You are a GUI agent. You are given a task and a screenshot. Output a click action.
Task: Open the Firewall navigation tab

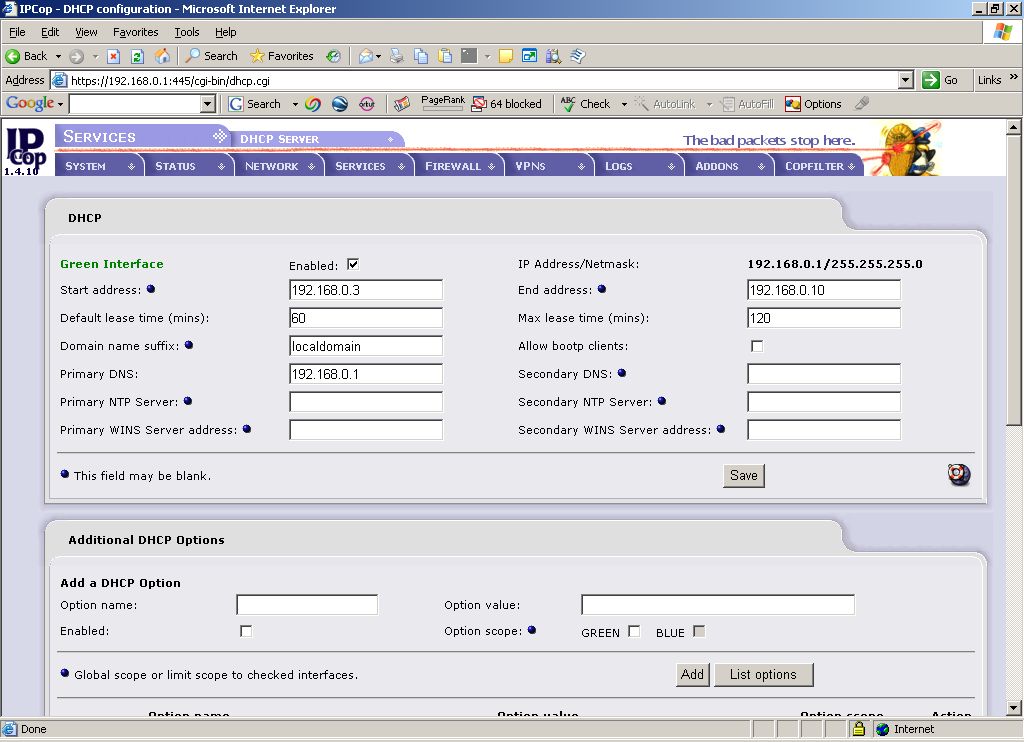pos(460,166)
